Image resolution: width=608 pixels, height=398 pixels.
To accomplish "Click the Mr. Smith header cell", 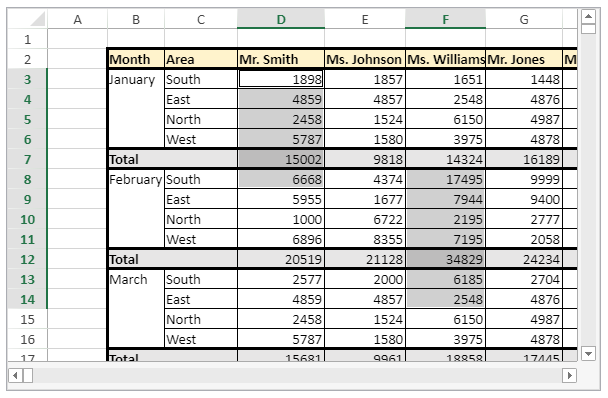I will (281, 59).
